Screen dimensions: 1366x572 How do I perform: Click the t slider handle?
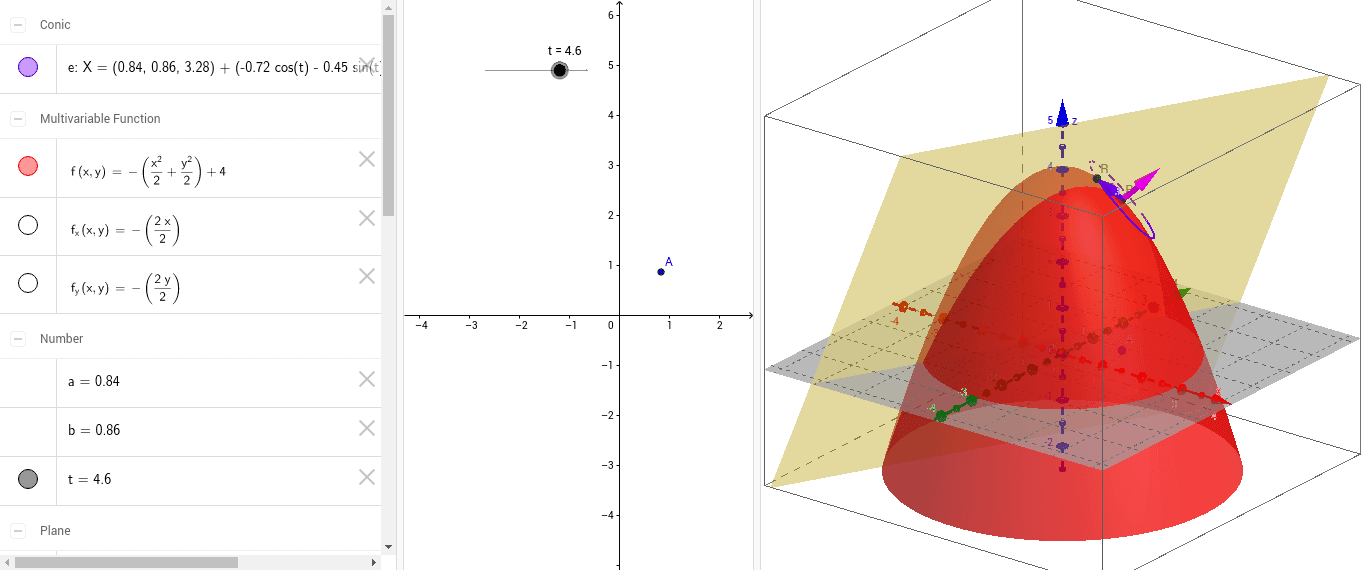pos(559,70)
